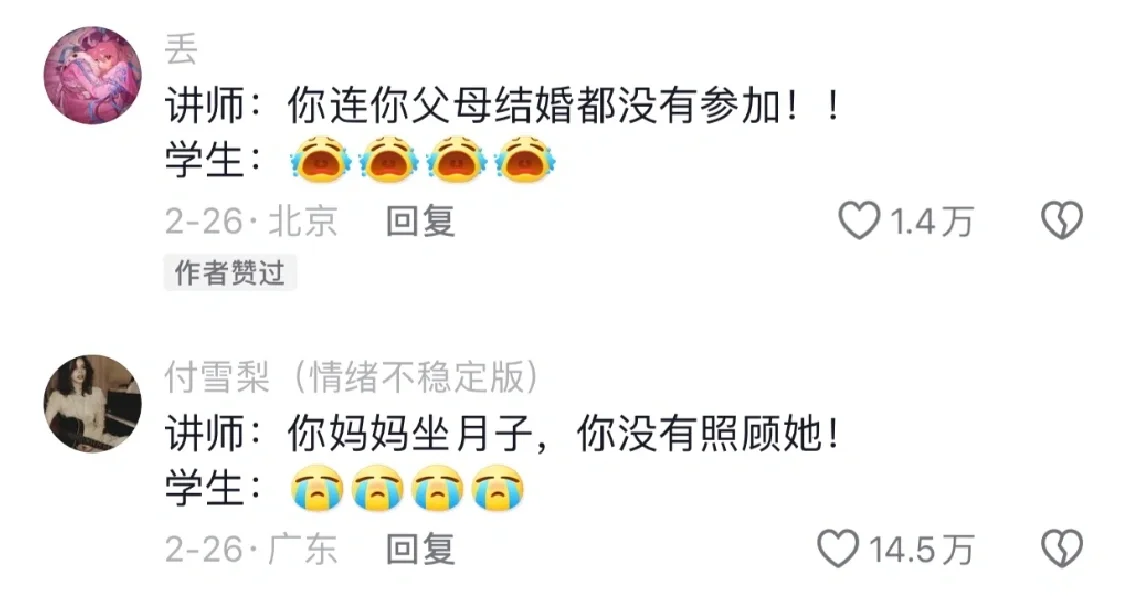This screenshot has height=600, width=1129.
Task: Like 付雪梨's comment with the heart
Action: [x=838, y=549]
